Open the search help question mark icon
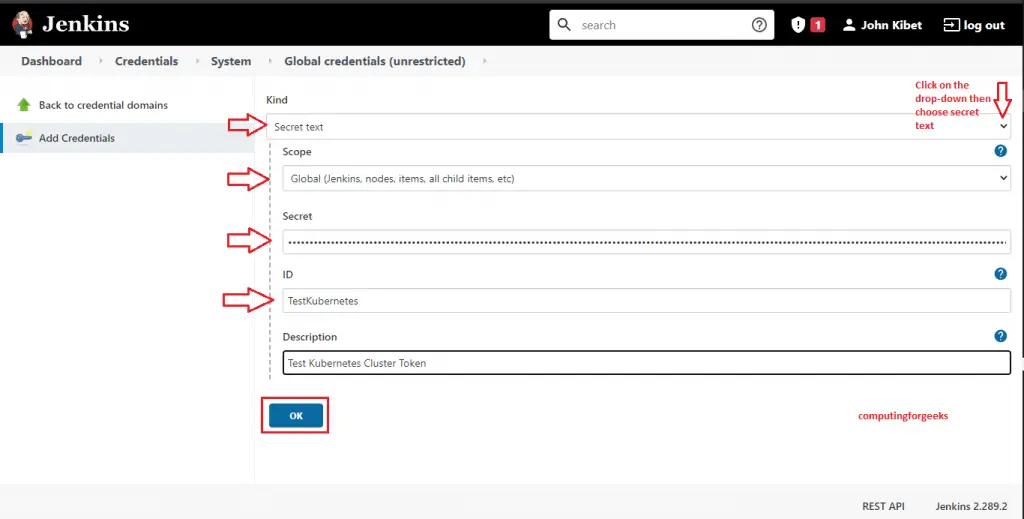Image resolution: width=1024 pixels, height=519 pixels. point(759,25)
